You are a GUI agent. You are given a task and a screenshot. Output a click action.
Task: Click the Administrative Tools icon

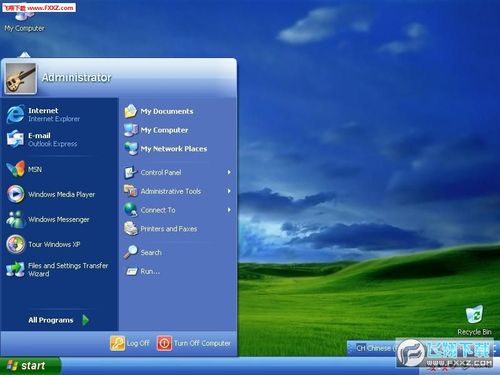pyautogui.click(x=131, y=191)
